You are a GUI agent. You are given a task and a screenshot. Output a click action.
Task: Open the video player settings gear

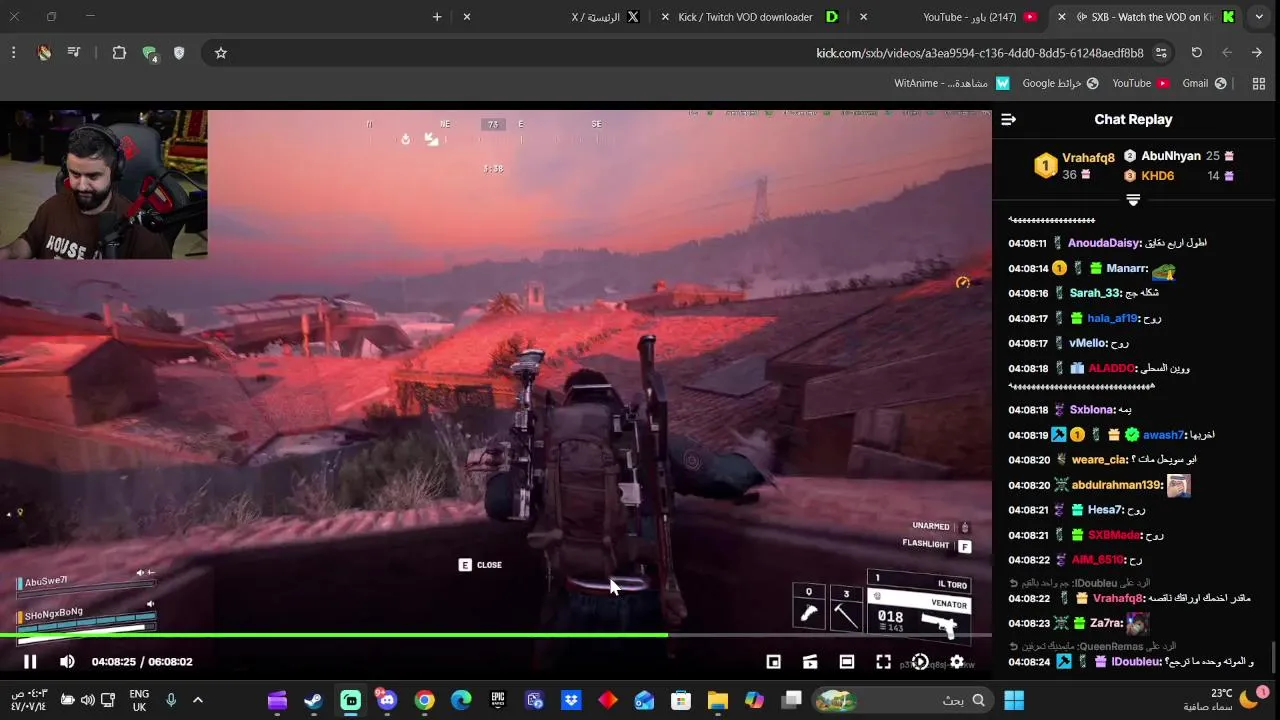point(957,662)
